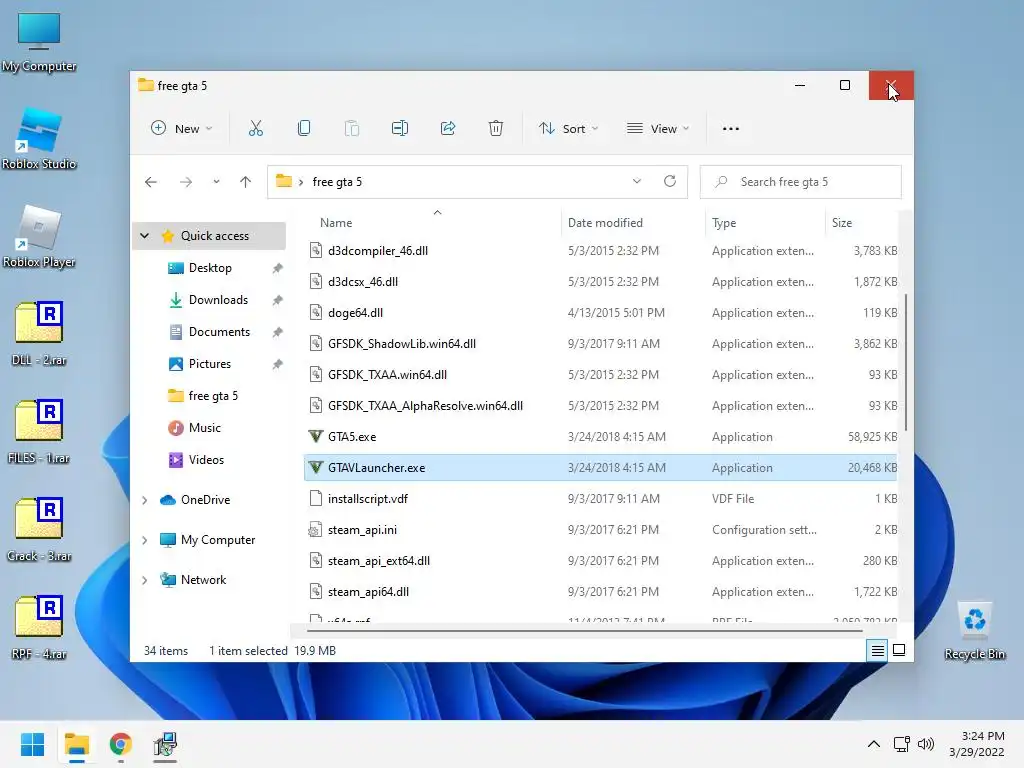This screenshot has width=1024, height=768.
Task: Select Downloads in the navigation pane
Action: pos(218,300)
